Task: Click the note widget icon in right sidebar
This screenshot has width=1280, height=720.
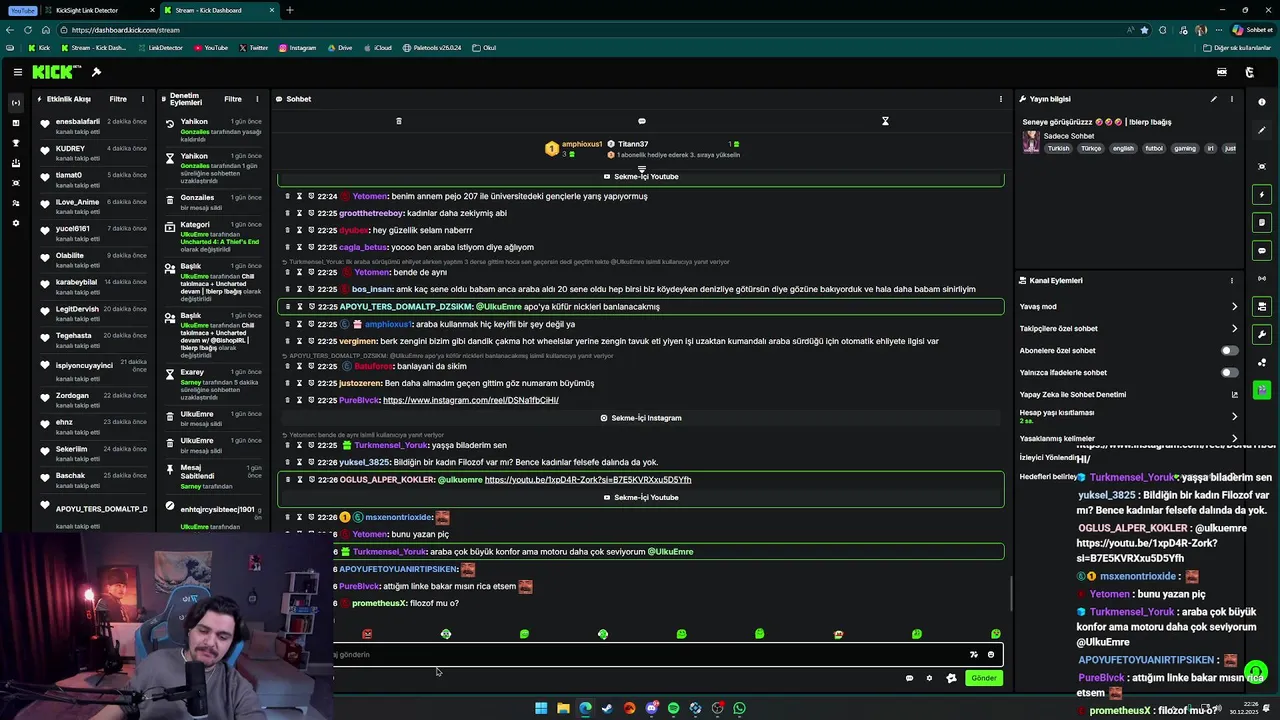Action: point(1262,223)
